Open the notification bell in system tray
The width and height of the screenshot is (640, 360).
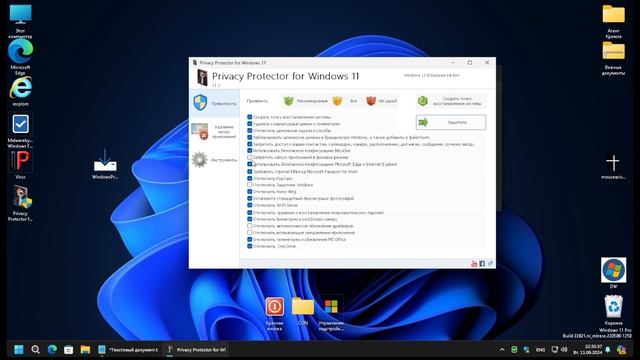pos(608,350)
